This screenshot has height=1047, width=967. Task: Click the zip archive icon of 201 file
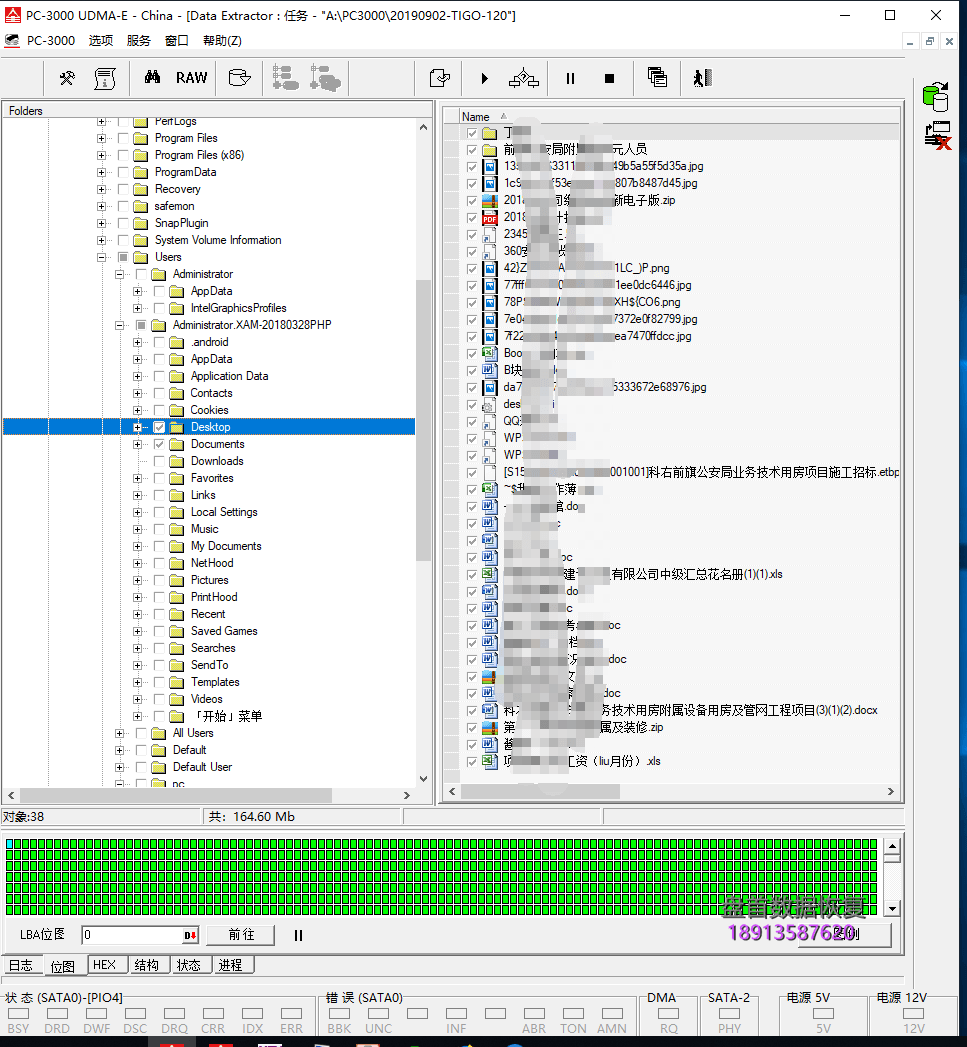490,200
